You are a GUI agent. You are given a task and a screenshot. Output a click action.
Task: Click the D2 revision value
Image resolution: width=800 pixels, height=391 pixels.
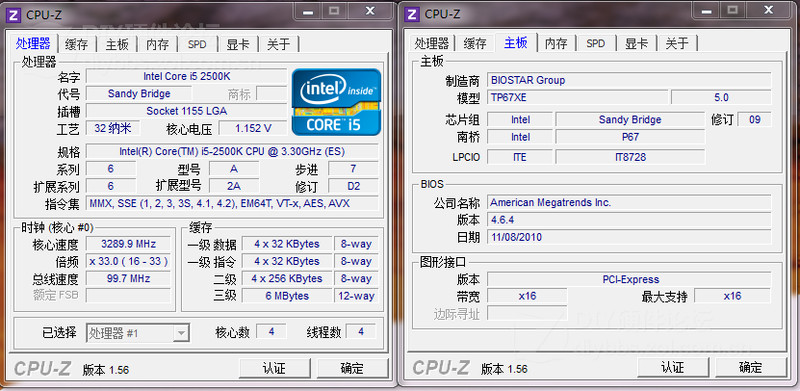point(353,186)
